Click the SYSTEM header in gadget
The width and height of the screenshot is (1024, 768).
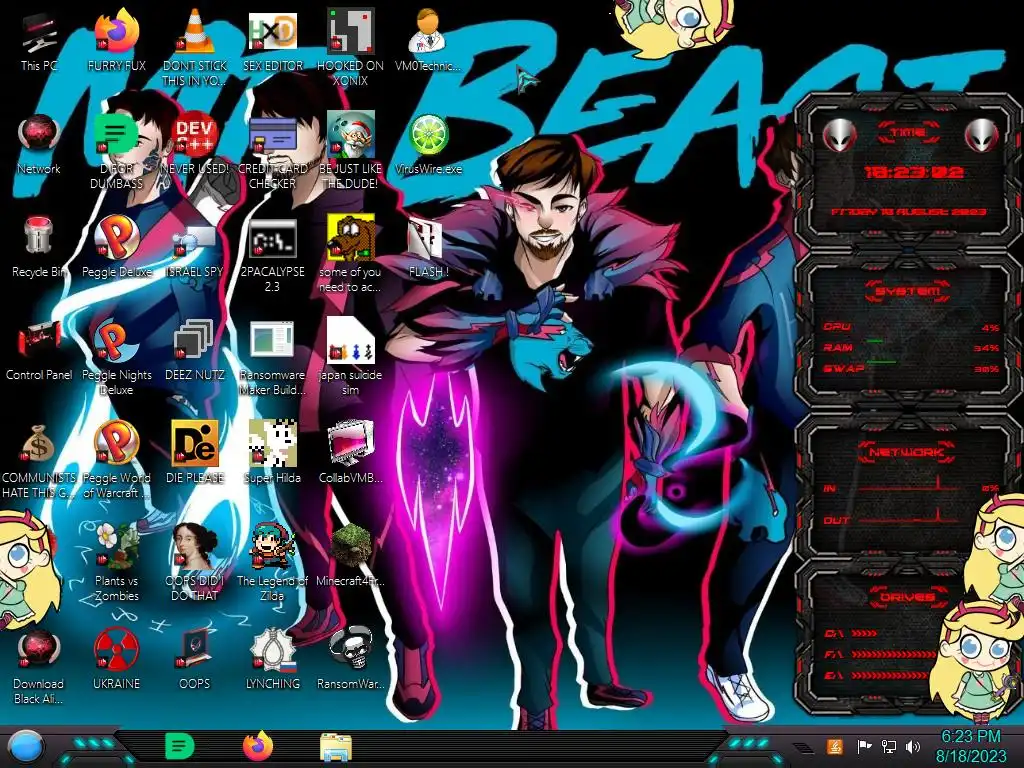pos(908,291)
